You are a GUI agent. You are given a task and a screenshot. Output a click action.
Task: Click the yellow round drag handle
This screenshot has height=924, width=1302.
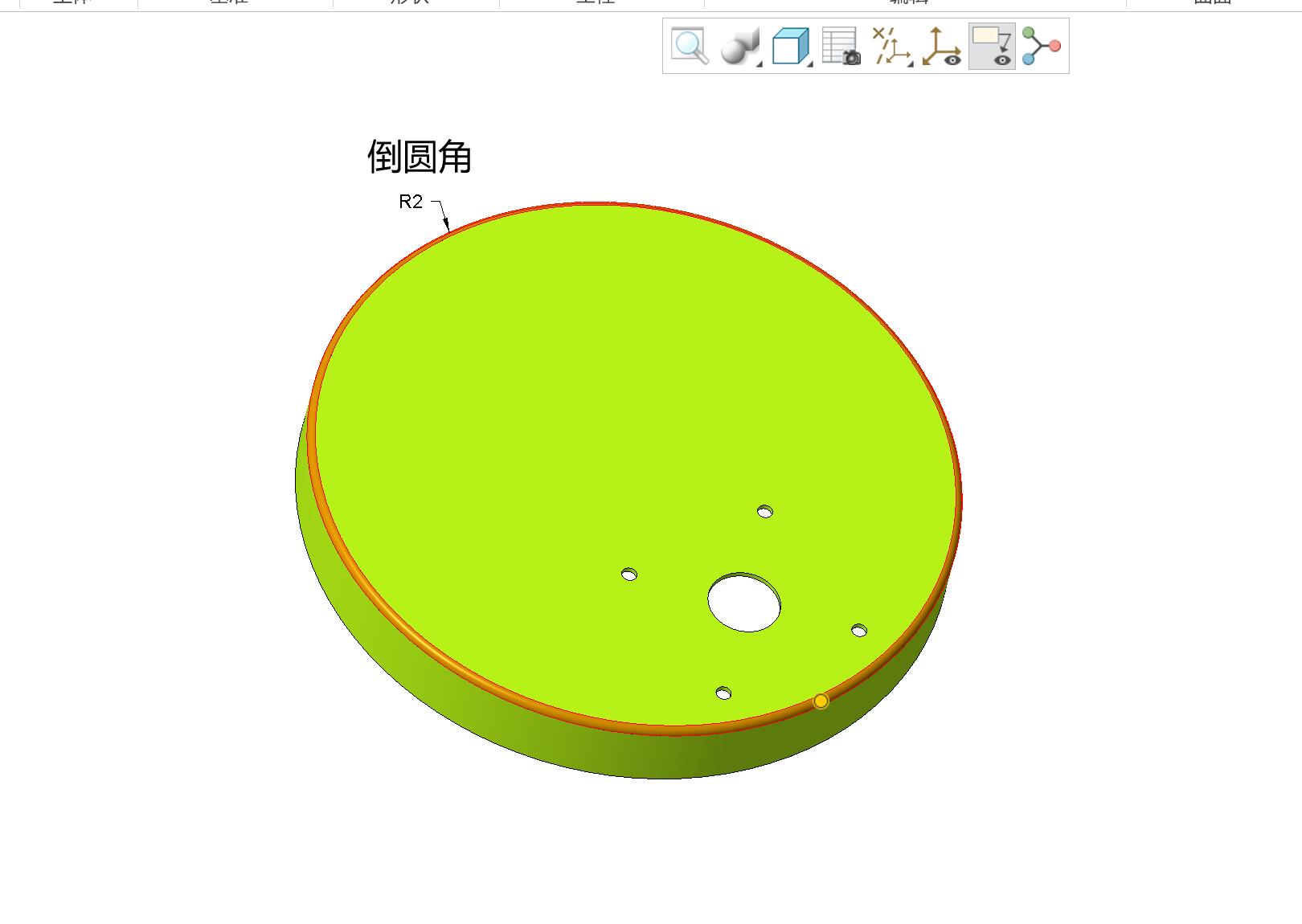tap(821, 701)
